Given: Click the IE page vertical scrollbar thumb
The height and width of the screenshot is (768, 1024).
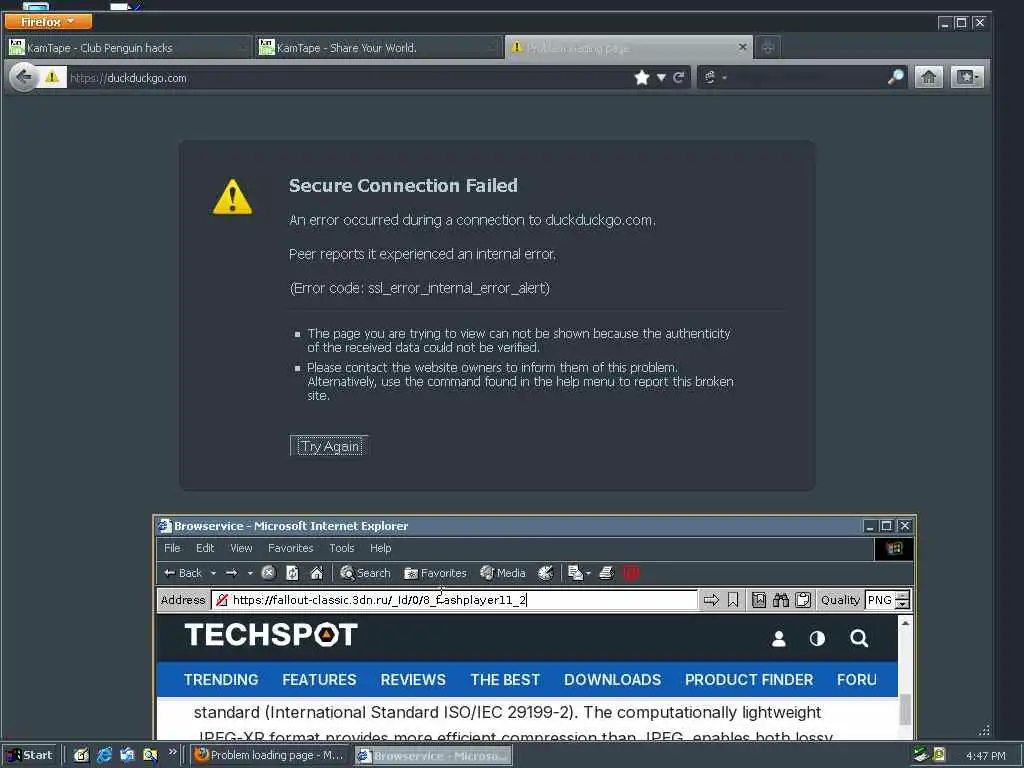Looking at the screenshot, I should click(x=904, y=710).
